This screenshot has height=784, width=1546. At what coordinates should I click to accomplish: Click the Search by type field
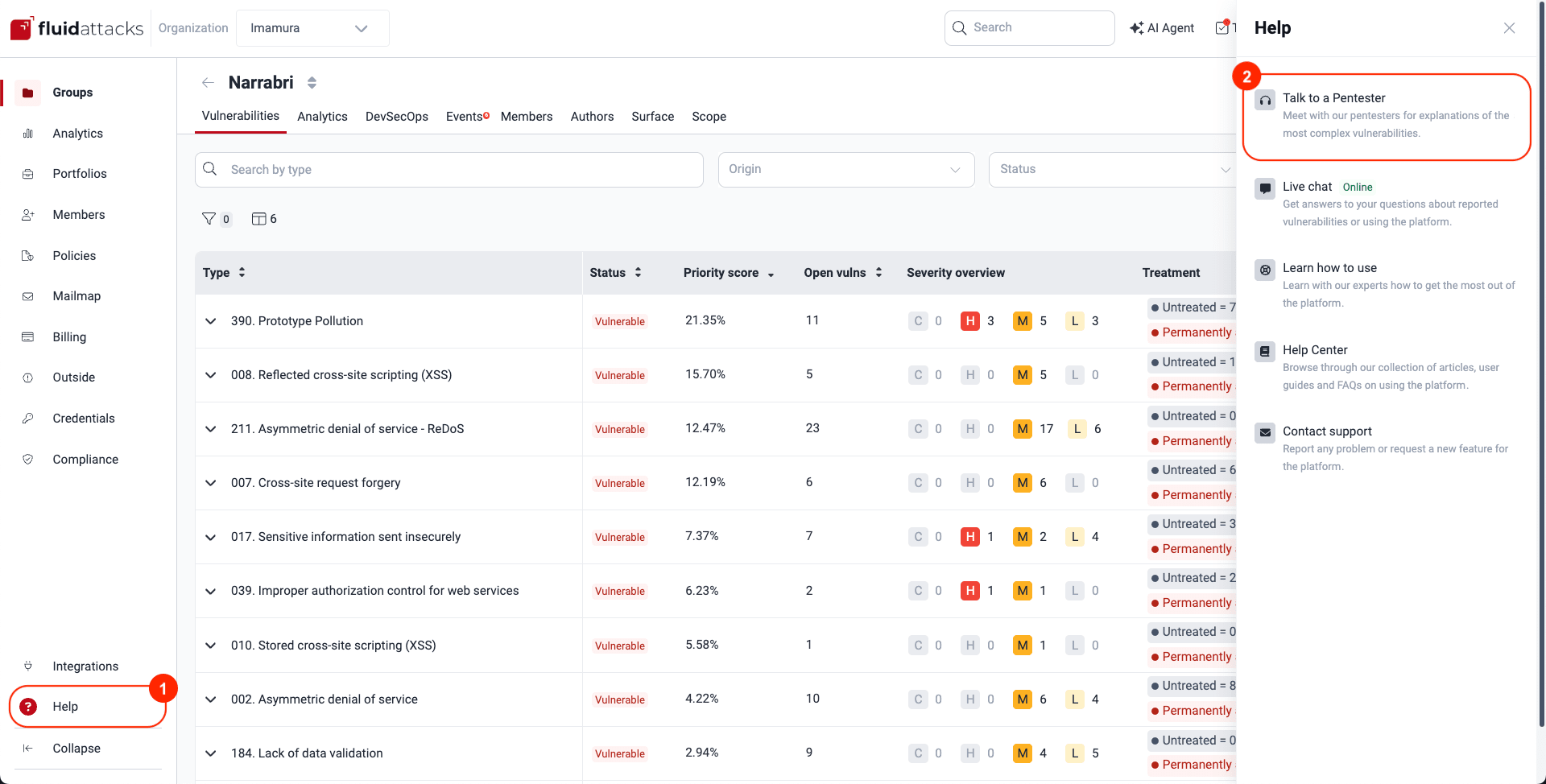(449, 170)
